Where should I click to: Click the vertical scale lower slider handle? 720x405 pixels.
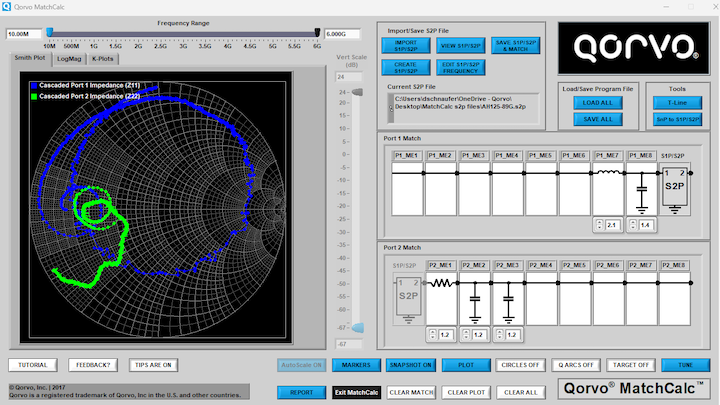pyautogui.click(x=357, y=328)
